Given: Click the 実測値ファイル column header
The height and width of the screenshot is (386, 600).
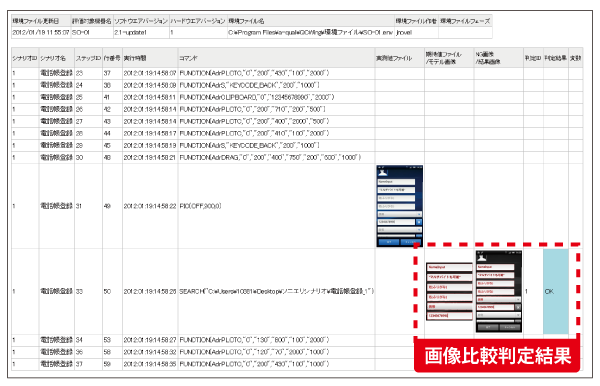Looking at the screenshot, I should pyautogui.click(x=399, y=58).
